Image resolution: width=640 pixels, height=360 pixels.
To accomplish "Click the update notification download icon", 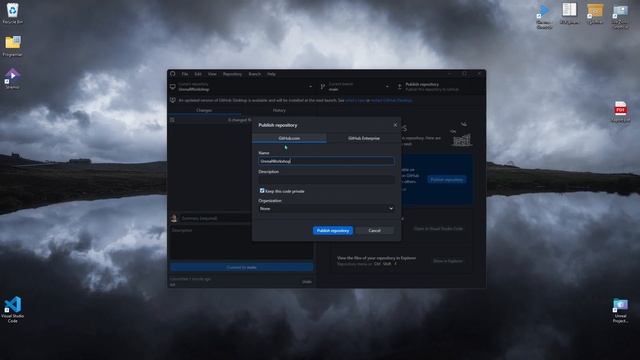I will (x=173, y=100).
